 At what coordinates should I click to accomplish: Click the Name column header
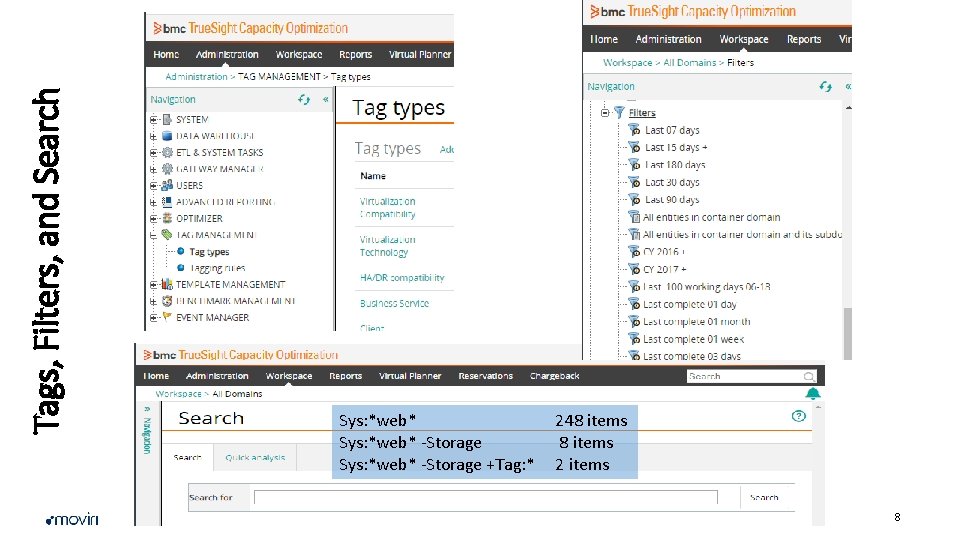pos(373,176)
